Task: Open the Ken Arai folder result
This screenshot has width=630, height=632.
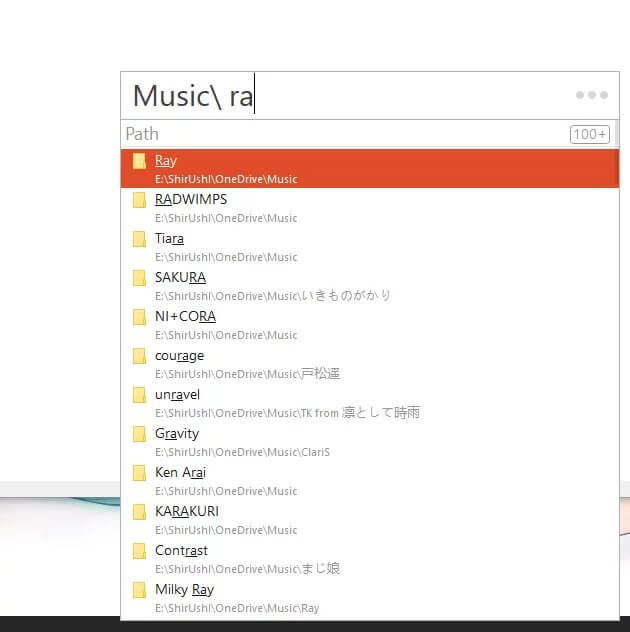Action: pos(370,481)
